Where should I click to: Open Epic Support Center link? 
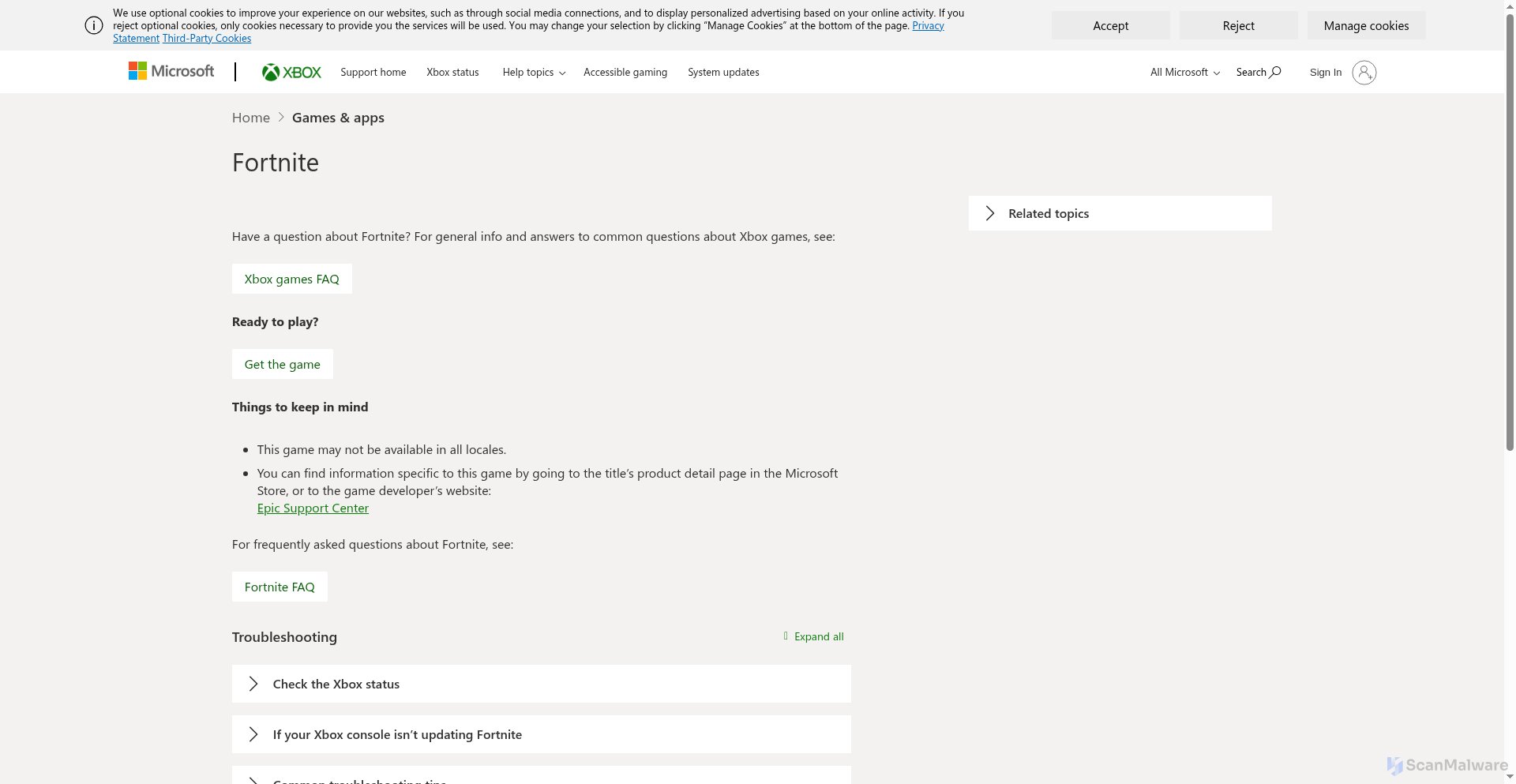click(x=313, y=508)
